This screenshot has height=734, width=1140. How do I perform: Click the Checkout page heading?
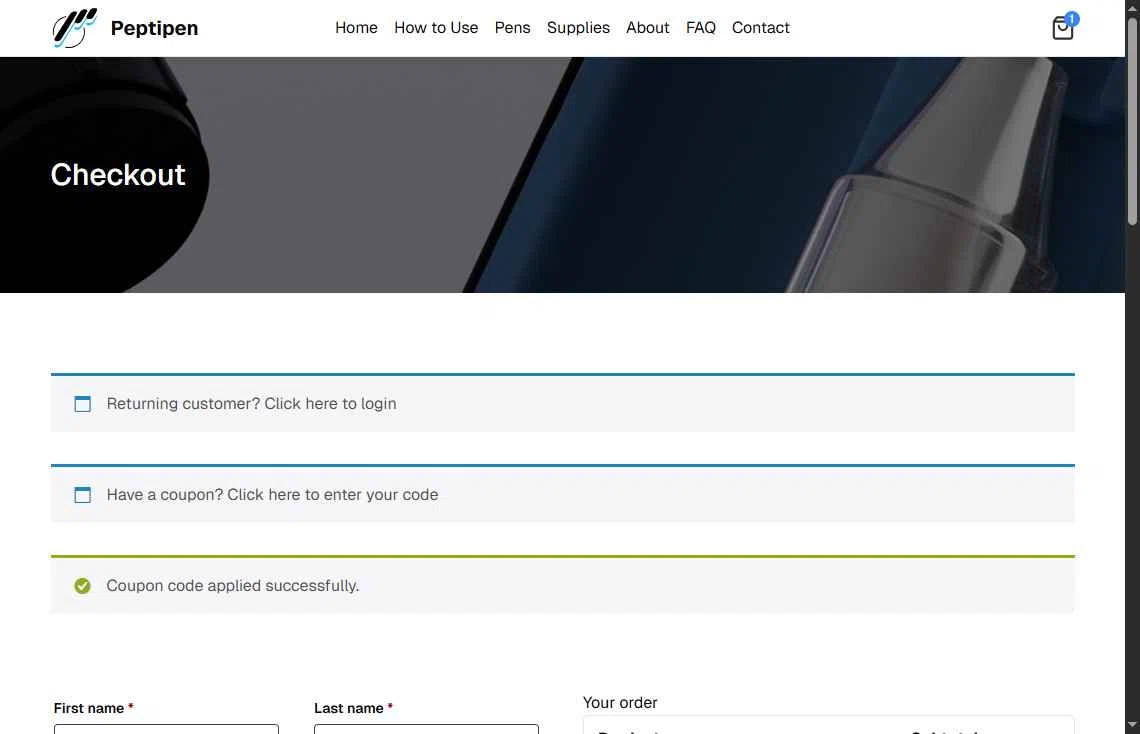click(x=118, y=175)
